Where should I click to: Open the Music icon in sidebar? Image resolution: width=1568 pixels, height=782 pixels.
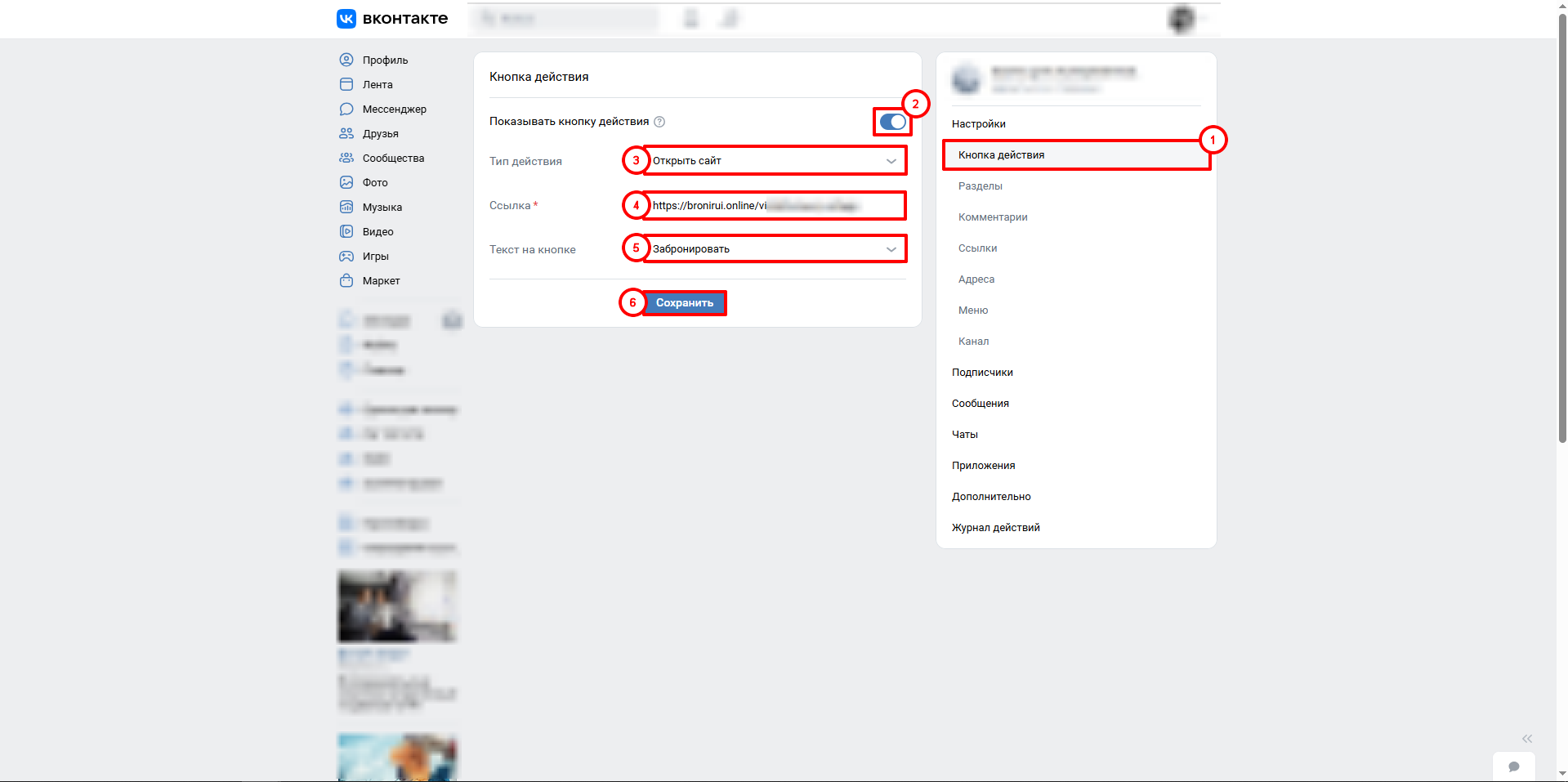tap(346, 207)
